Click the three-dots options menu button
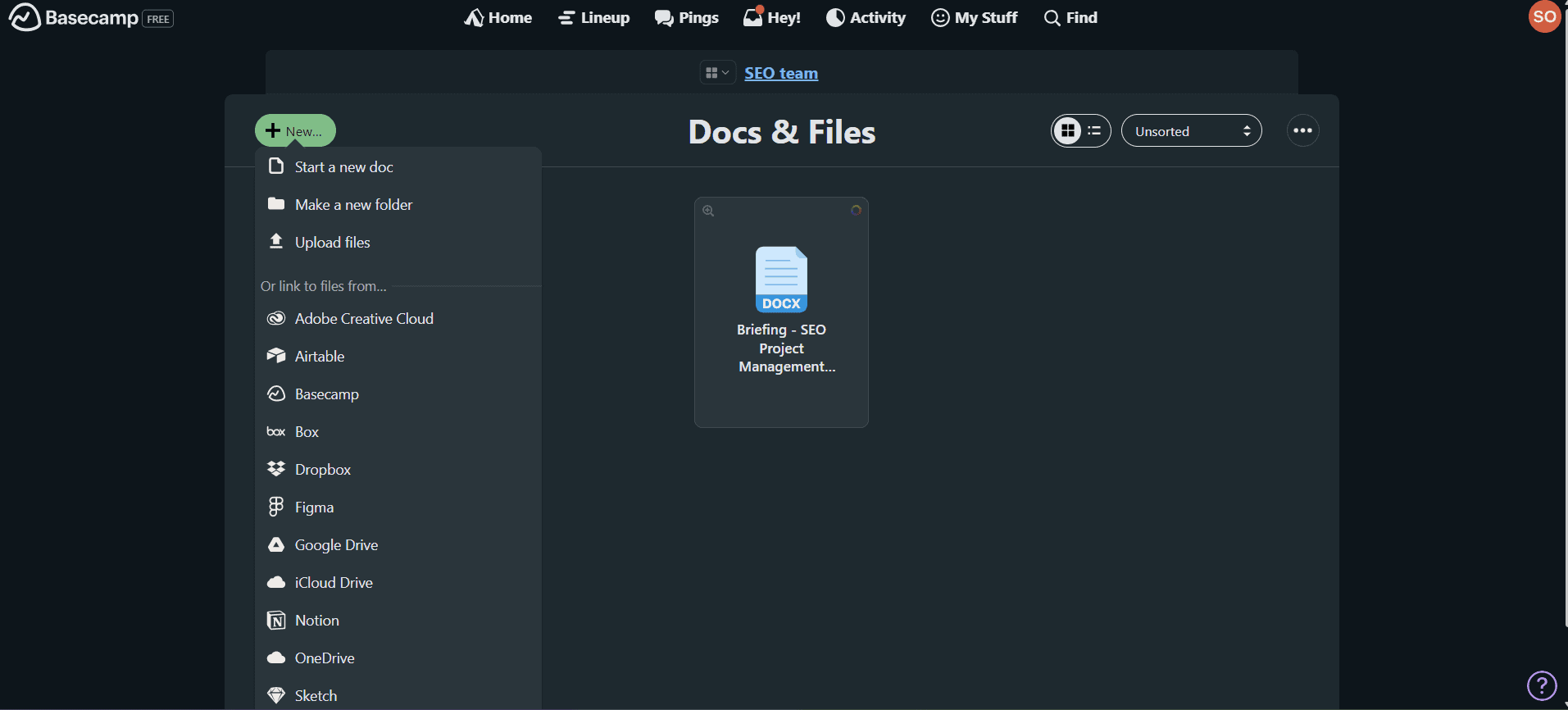 click(x=1302, y=131)
